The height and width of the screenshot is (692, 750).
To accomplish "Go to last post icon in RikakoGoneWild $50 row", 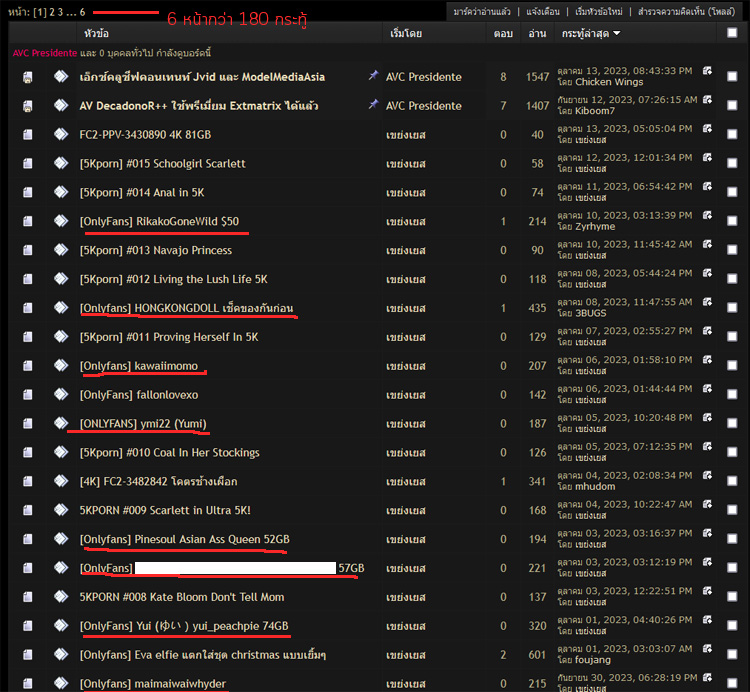I will 707,215.
